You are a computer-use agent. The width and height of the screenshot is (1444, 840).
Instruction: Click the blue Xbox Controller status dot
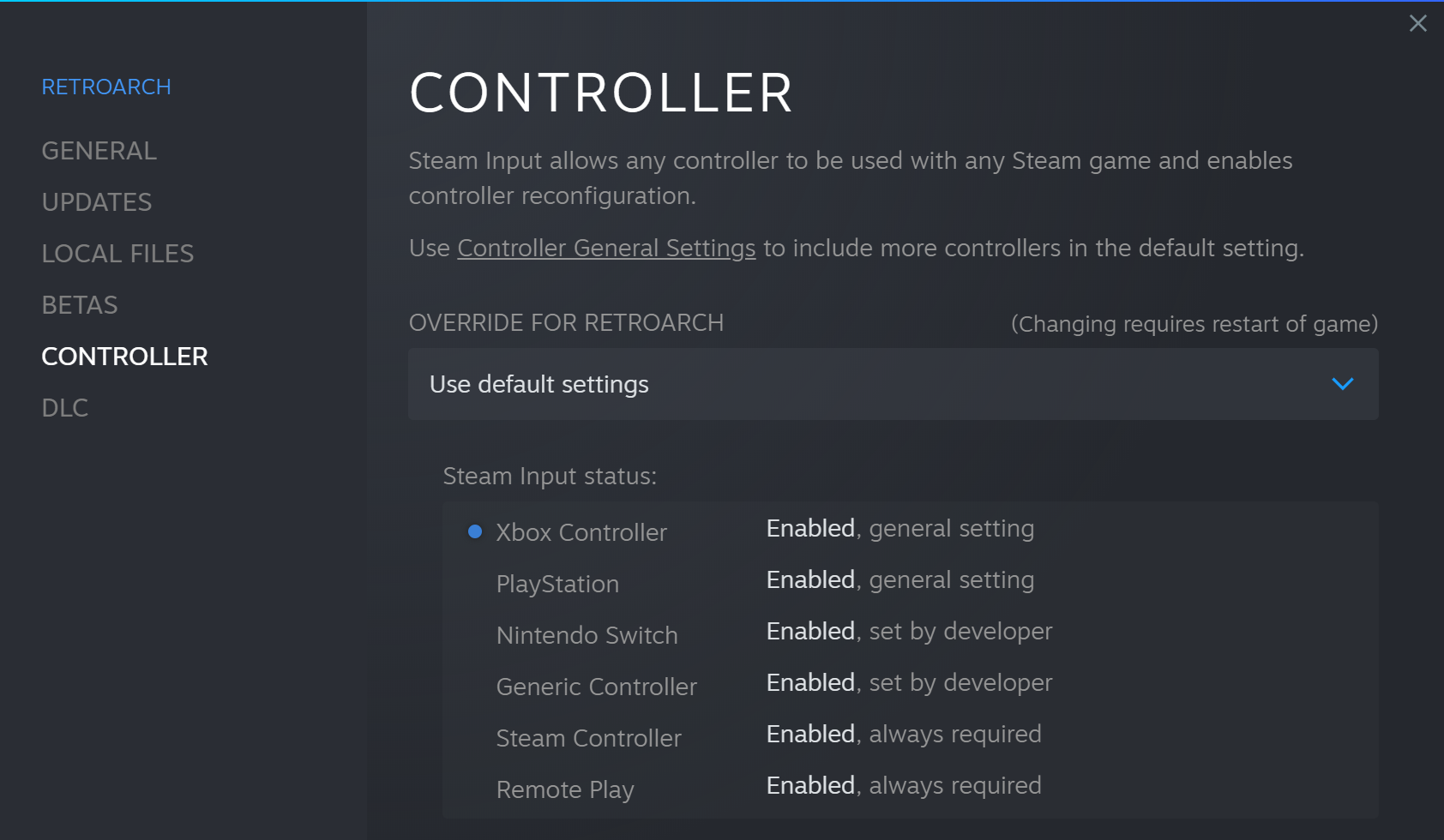(x=475, y=532)
